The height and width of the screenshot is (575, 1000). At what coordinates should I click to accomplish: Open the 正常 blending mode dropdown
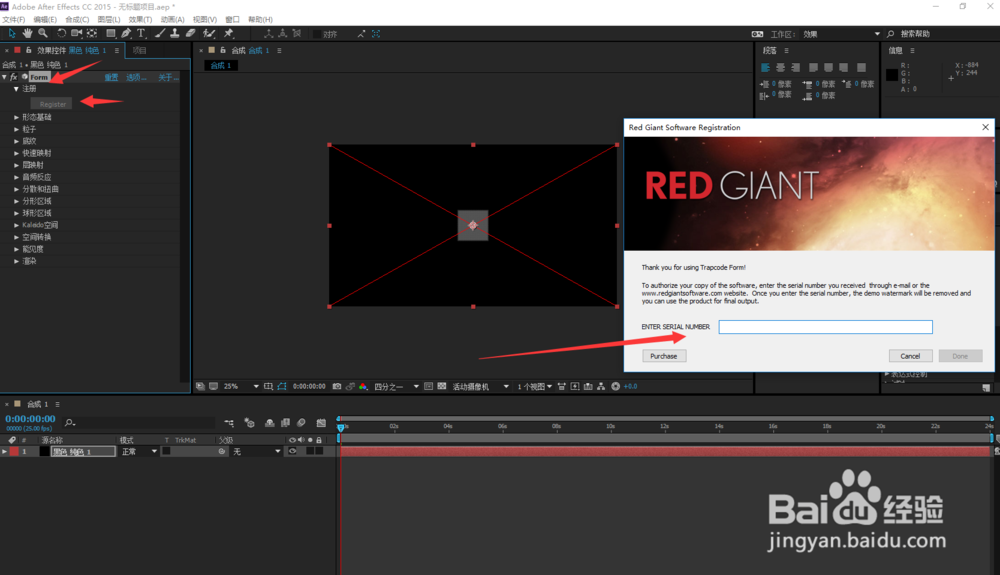(x=138, y=452)
